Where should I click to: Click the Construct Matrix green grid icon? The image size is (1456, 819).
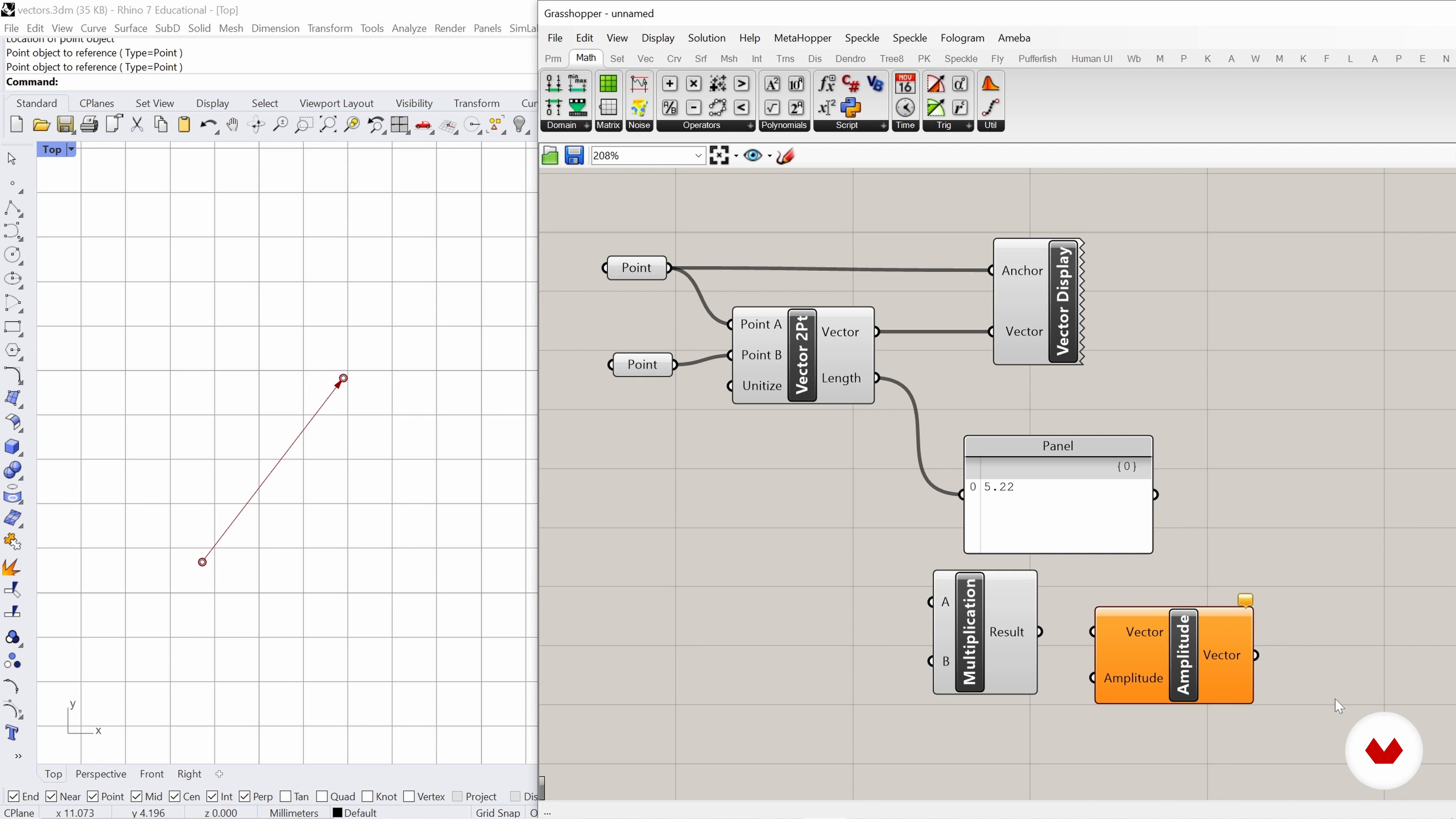click(608, 84)
